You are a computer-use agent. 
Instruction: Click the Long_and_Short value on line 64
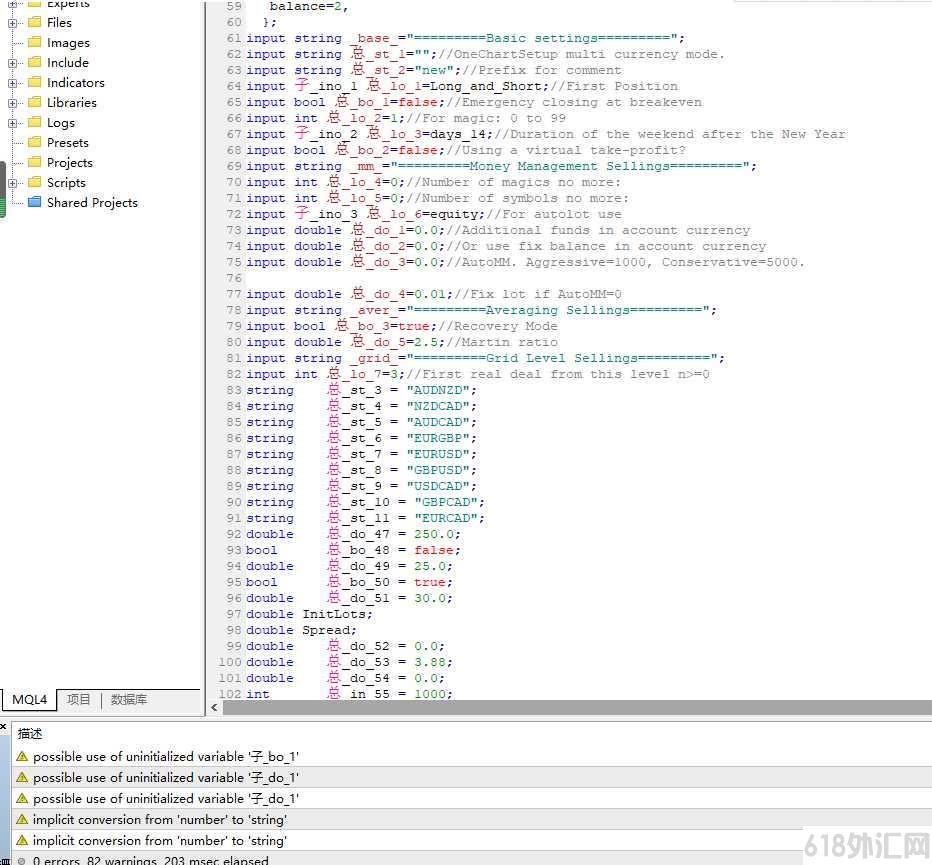[x=485, y=86]
